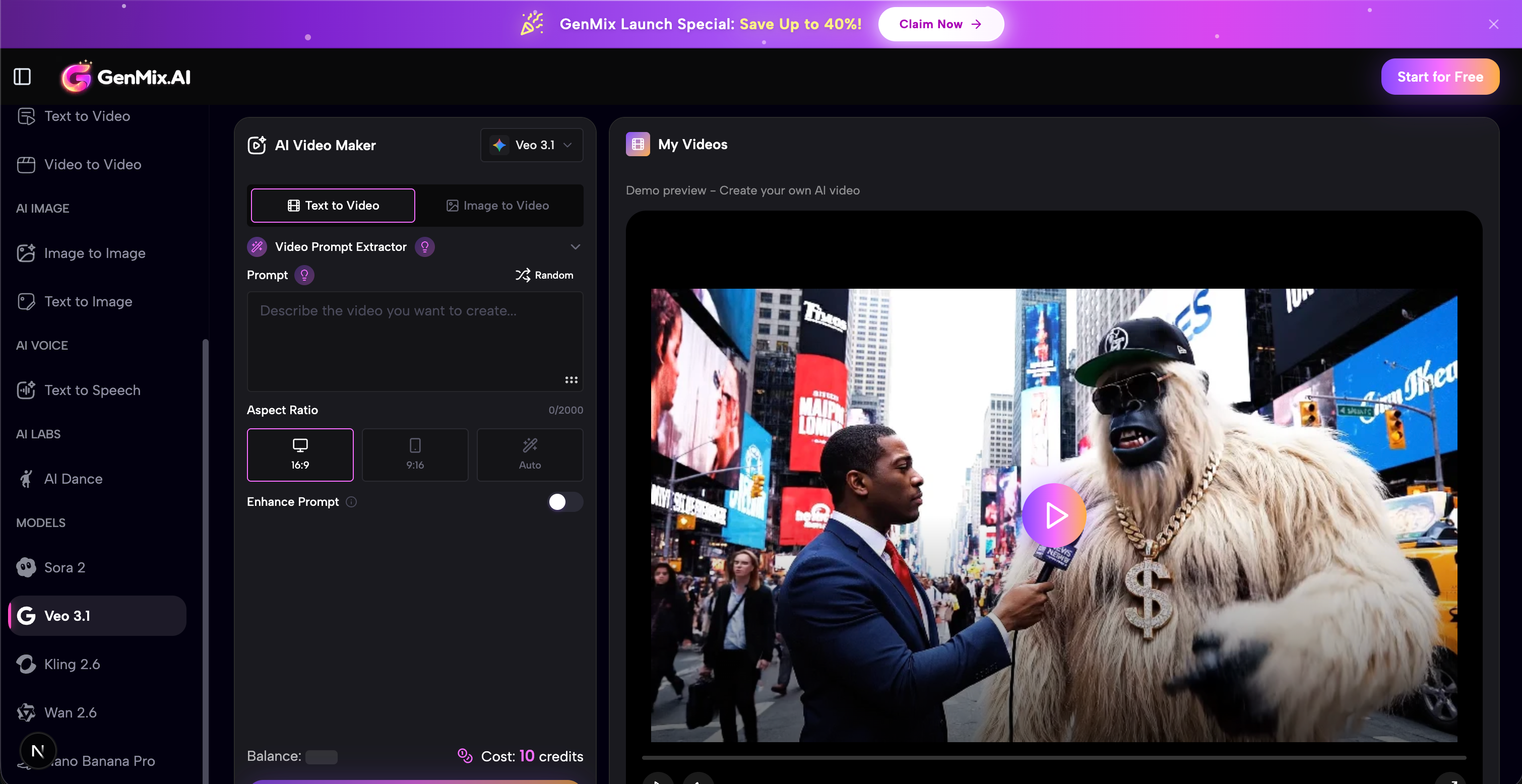Enable the Enhance Prompt toggle
Screen dimensions: 1522x784
click(564, 502)
